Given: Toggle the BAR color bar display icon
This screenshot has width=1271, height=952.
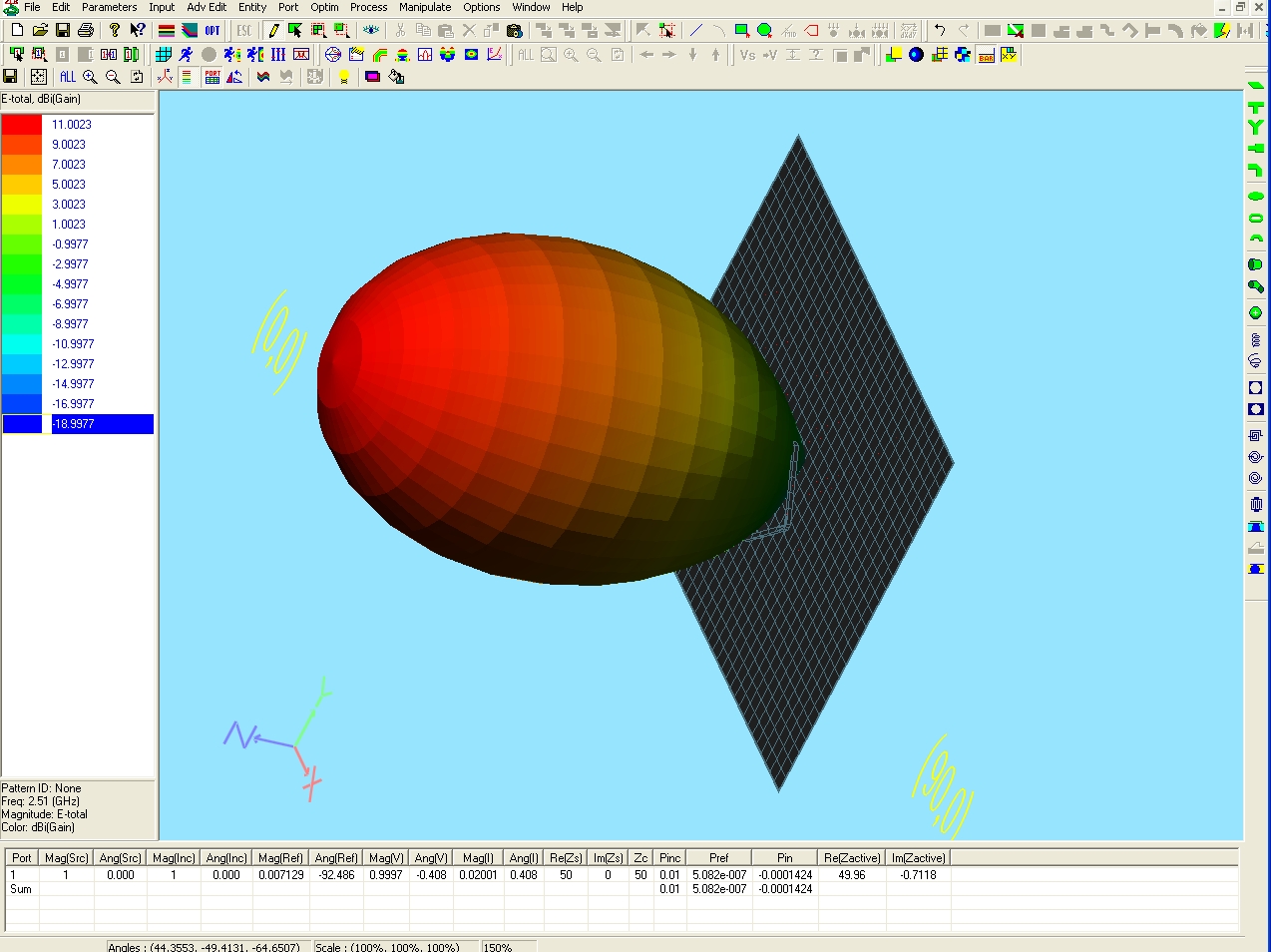Looking at the screenshot, I should coord(986,55).
